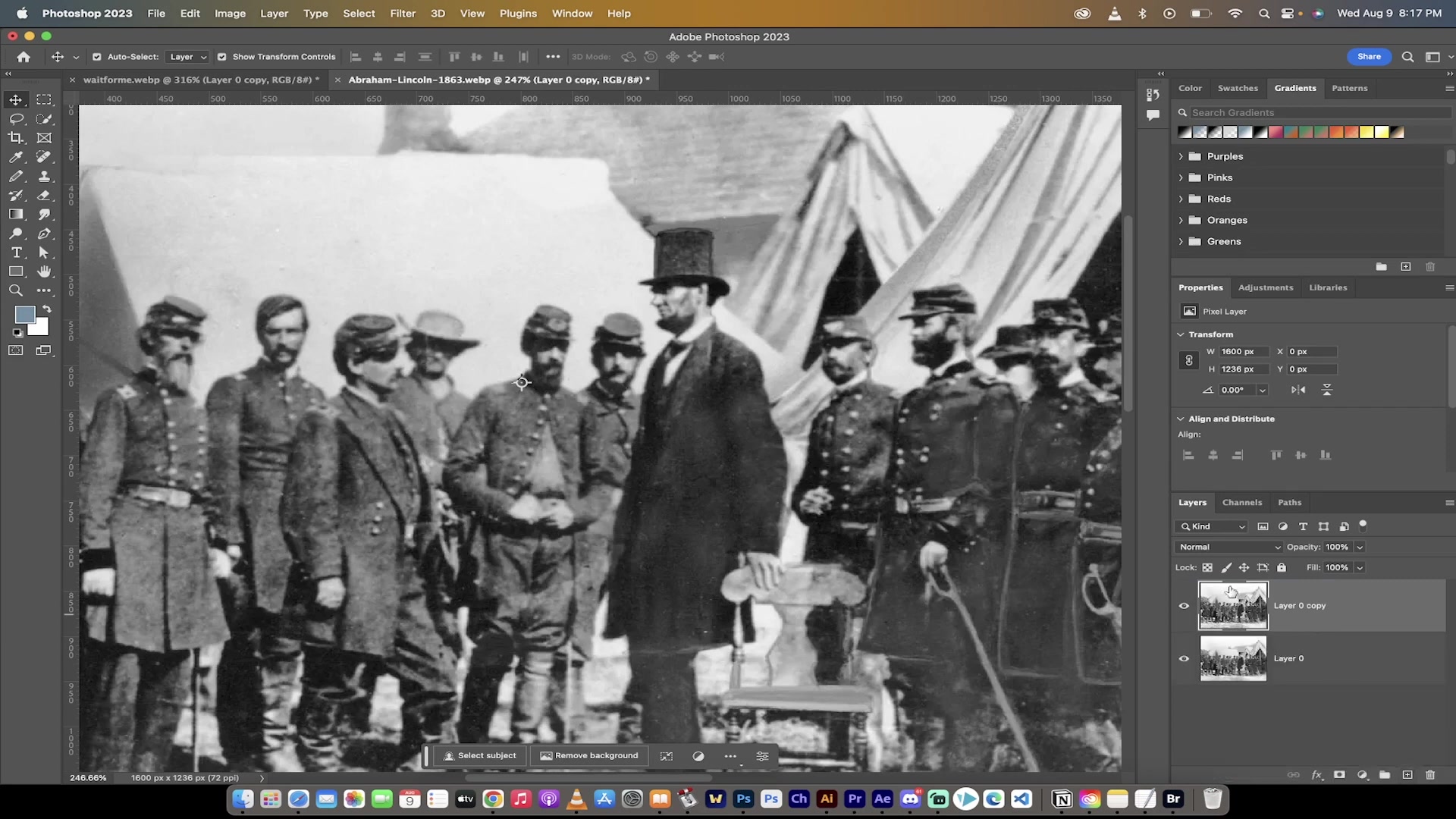The width and height of the screenshot is (1456, 819).
Task: Collapse the Transform section
Action: coord(1181,334)
